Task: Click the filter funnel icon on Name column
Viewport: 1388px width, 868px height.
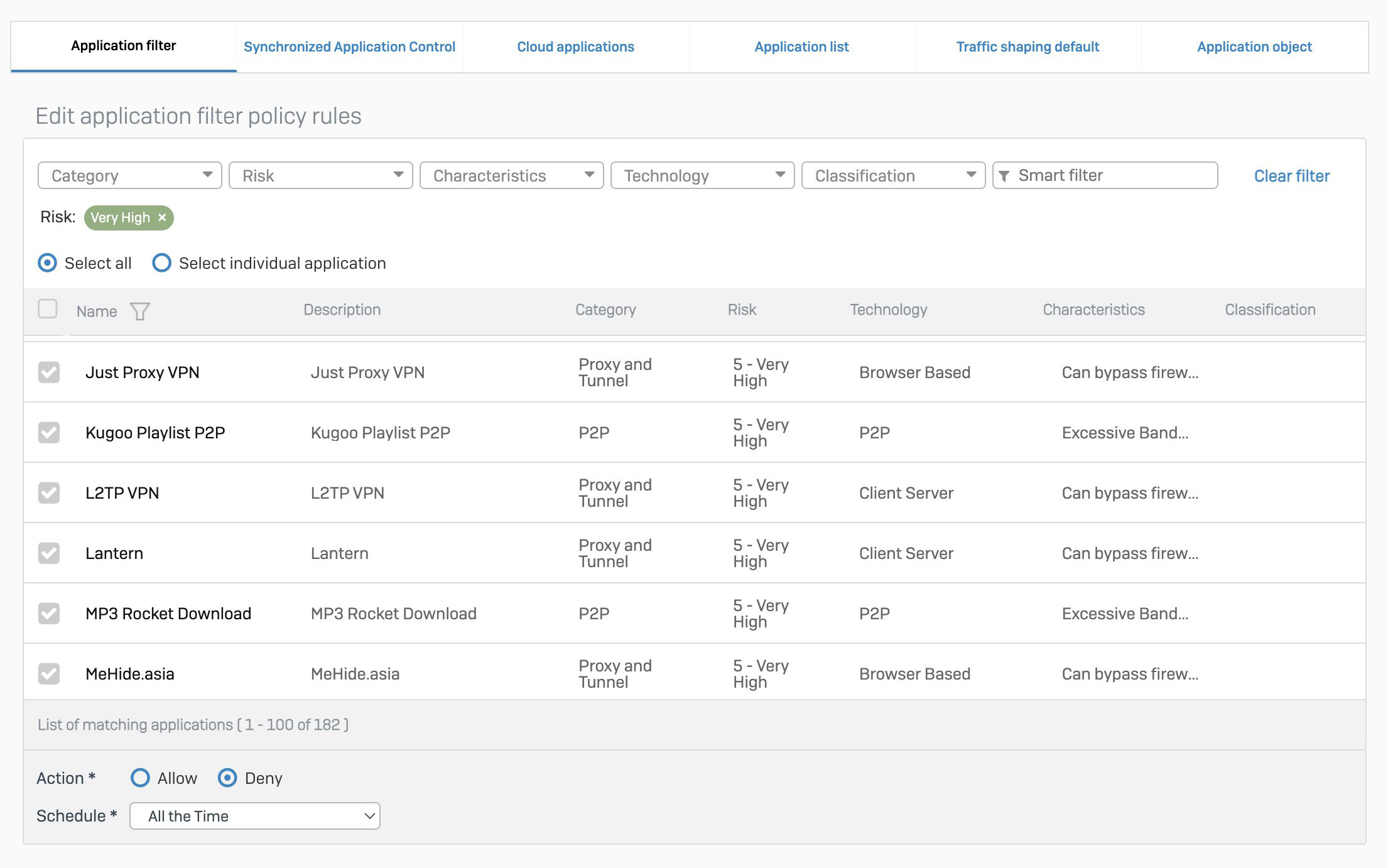Action: [140, 310]
